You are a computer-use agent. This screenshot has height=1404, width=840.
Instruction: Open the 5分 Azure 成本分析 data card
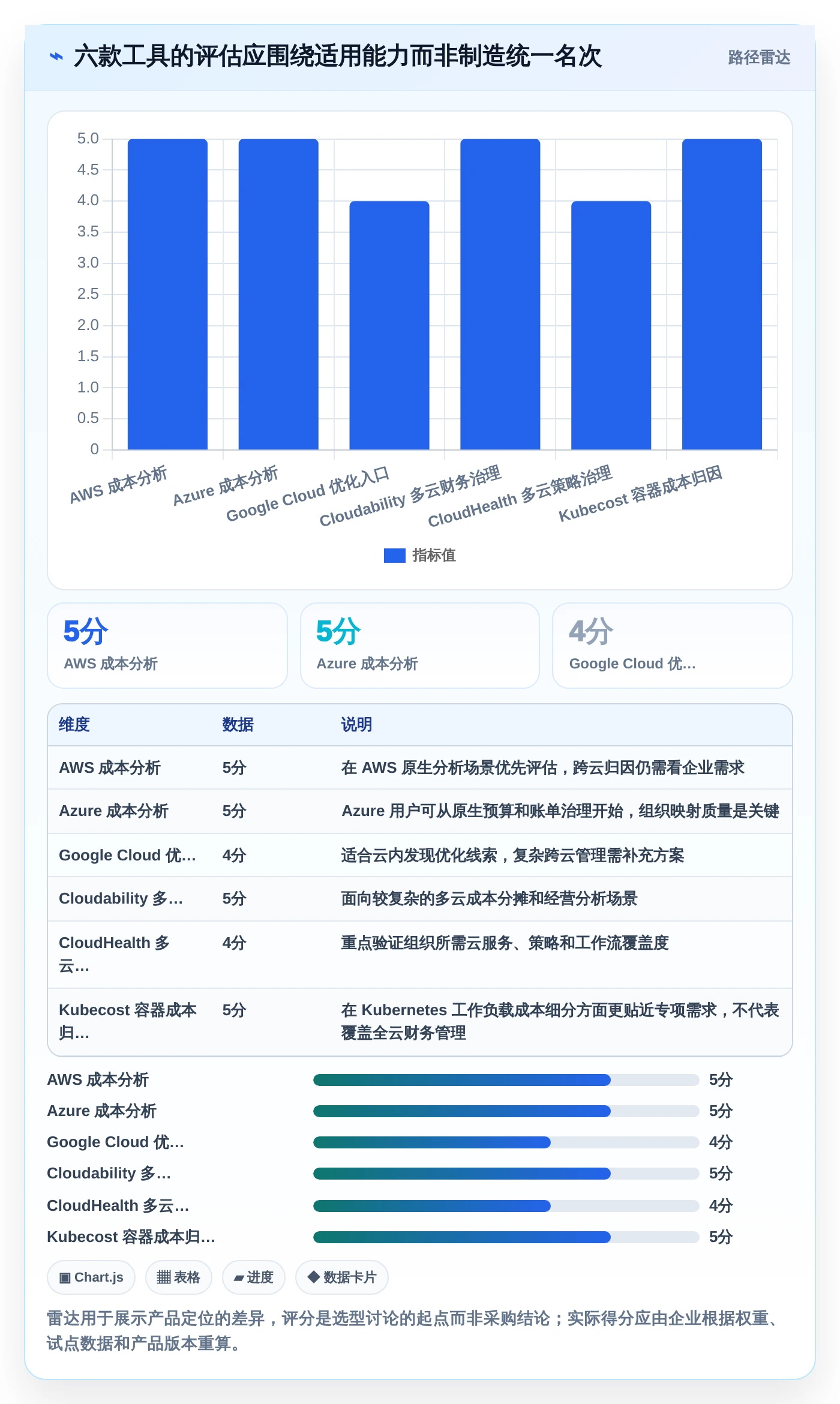coord(420,646)
